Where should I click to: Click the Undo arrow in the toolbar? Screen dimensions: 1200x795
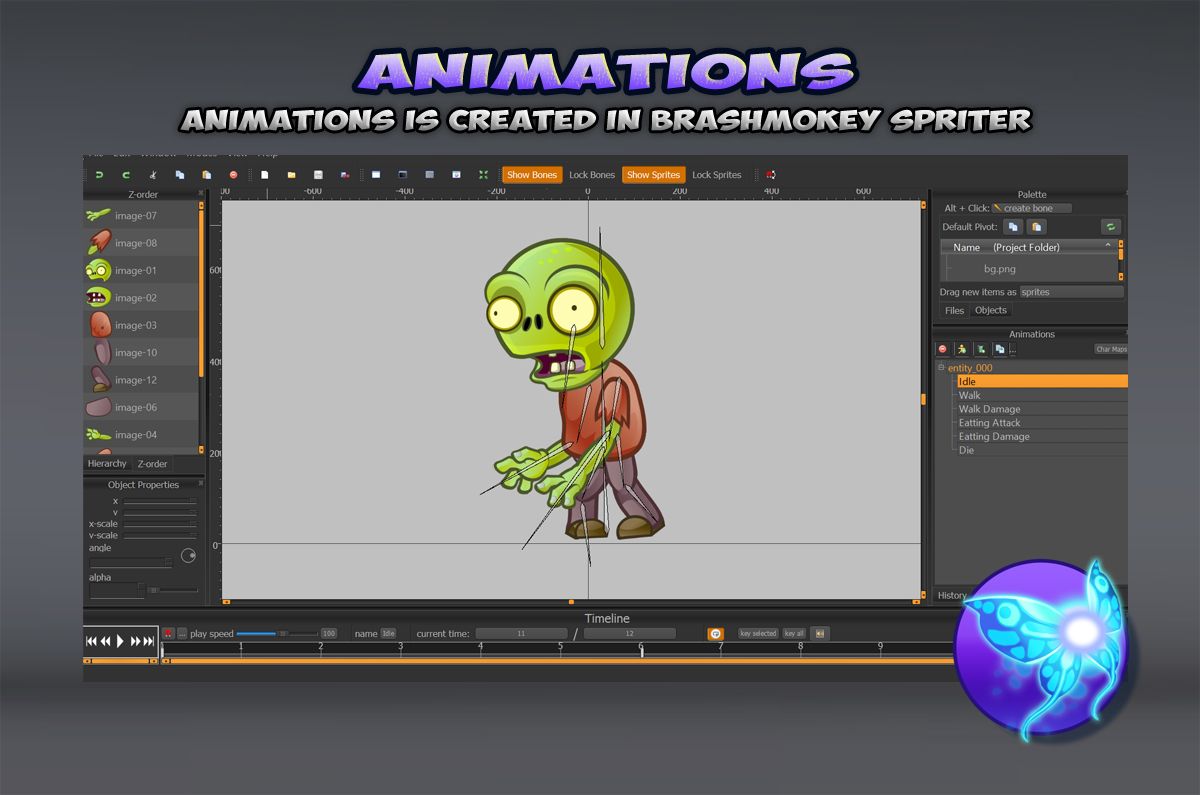[99, 175]
